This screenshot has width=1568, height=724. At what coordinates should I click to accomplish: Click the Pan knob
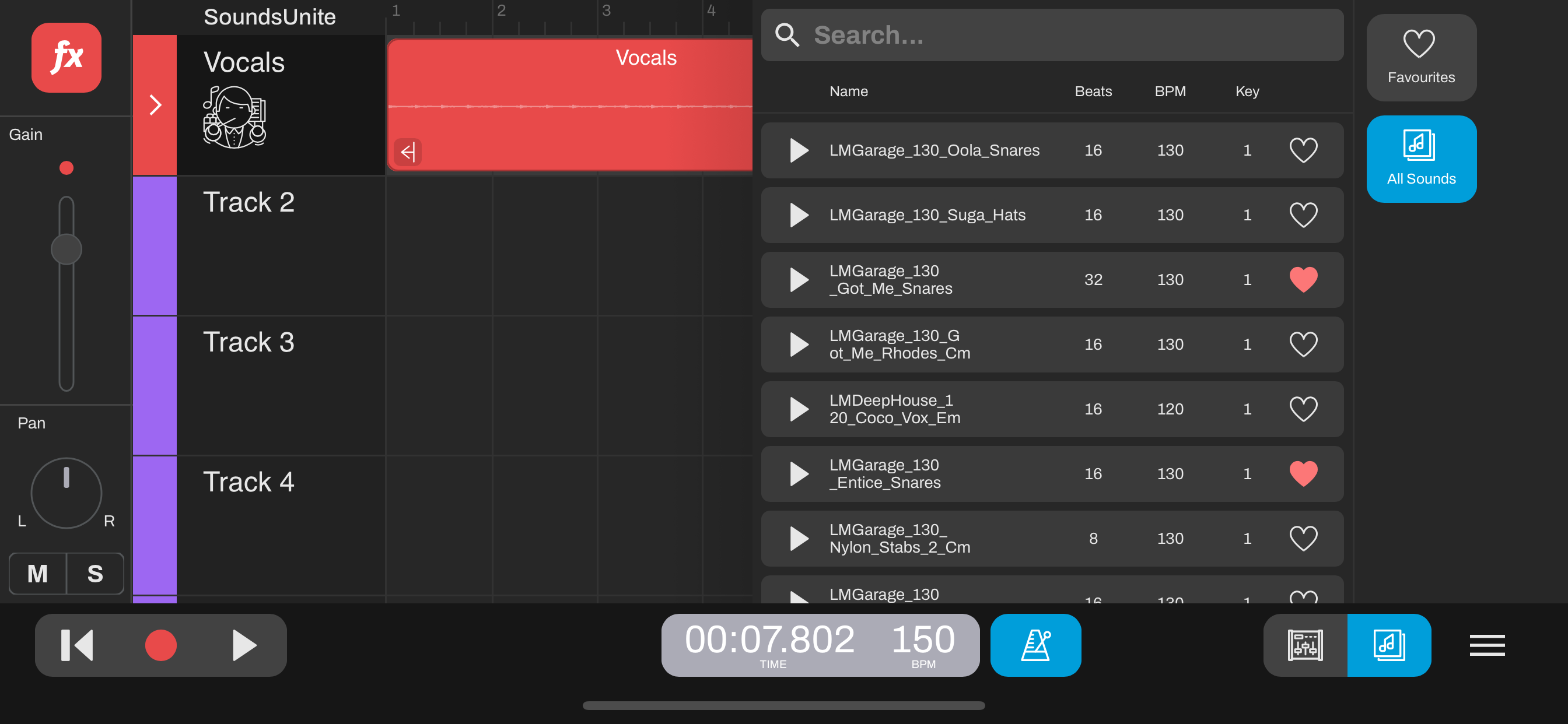(x=66, y=493)
